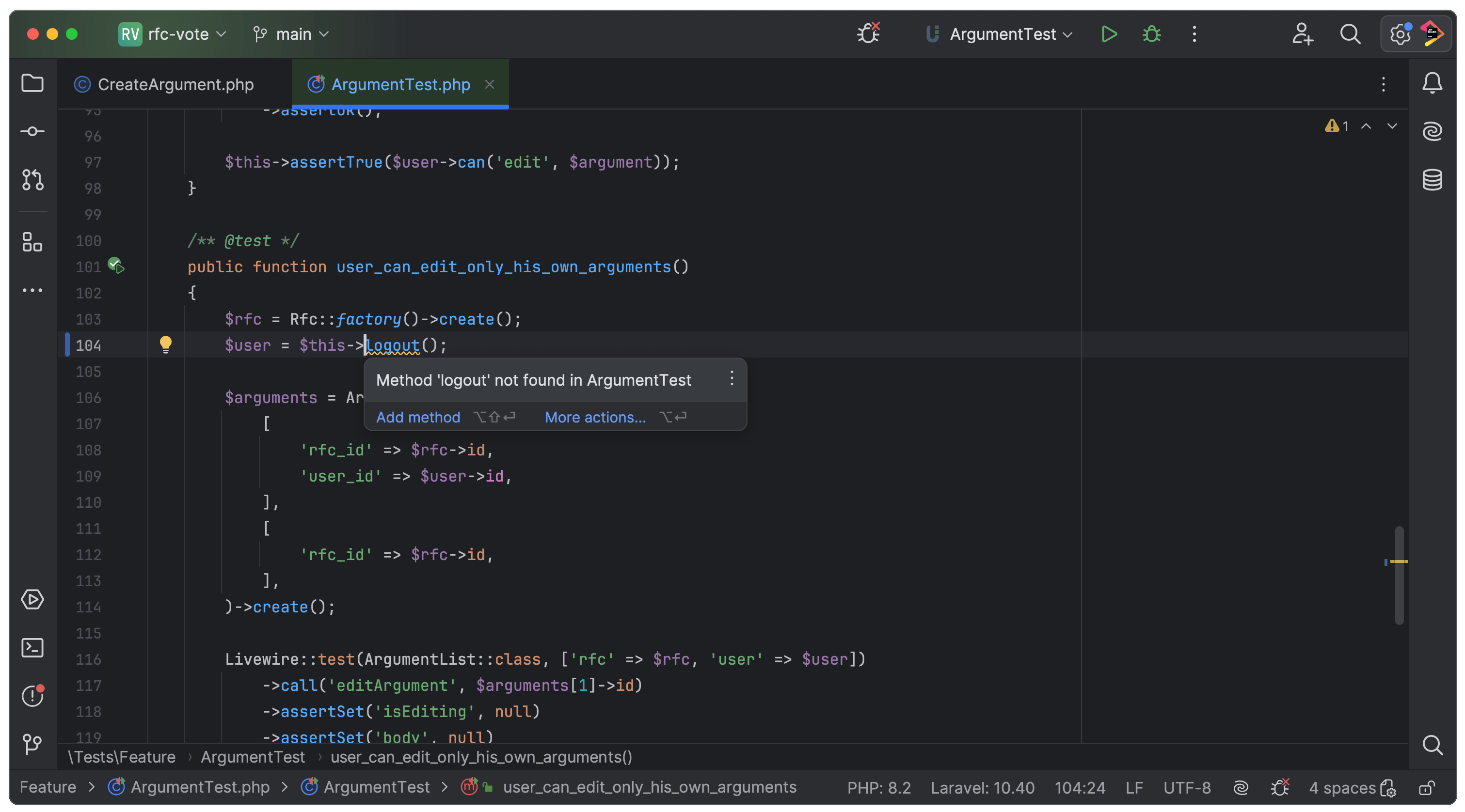
Task: Click the Add method quick fix link
Action: [x=418, y=417]
